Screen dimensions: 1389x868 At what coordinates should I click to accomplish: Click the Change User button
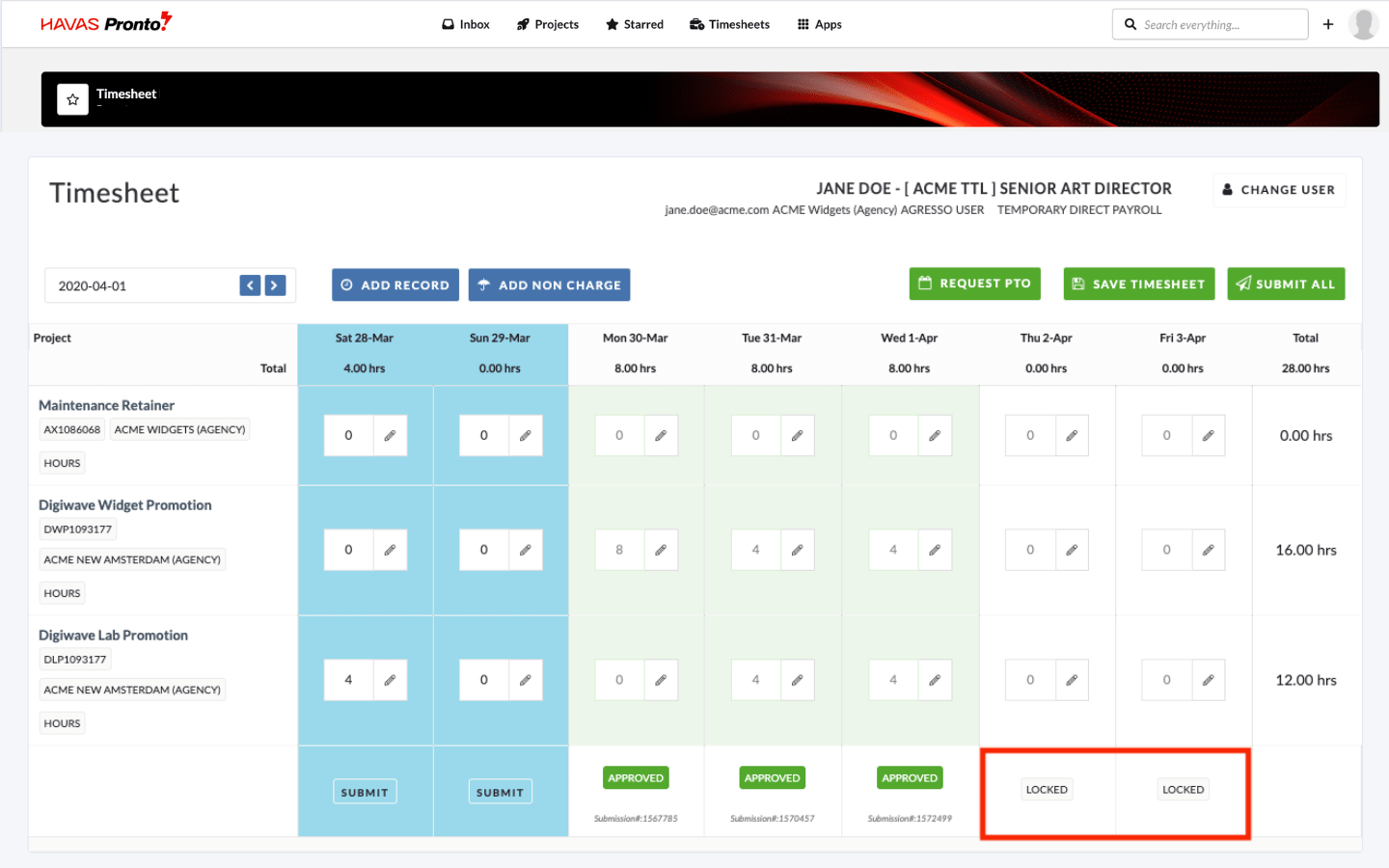click(1279, 190)
